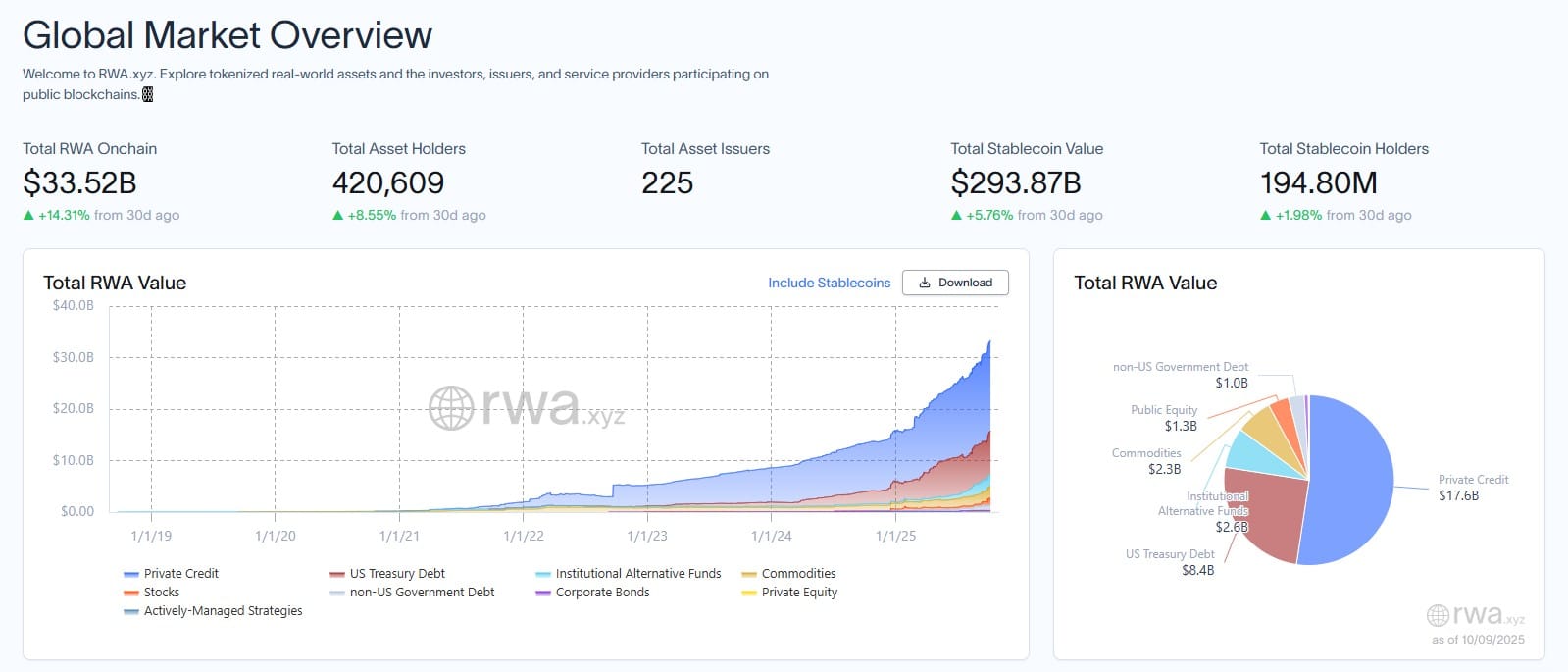Click the Total RWA Onchain $33.52B value

pyautogui.click(x=79, y=183)
